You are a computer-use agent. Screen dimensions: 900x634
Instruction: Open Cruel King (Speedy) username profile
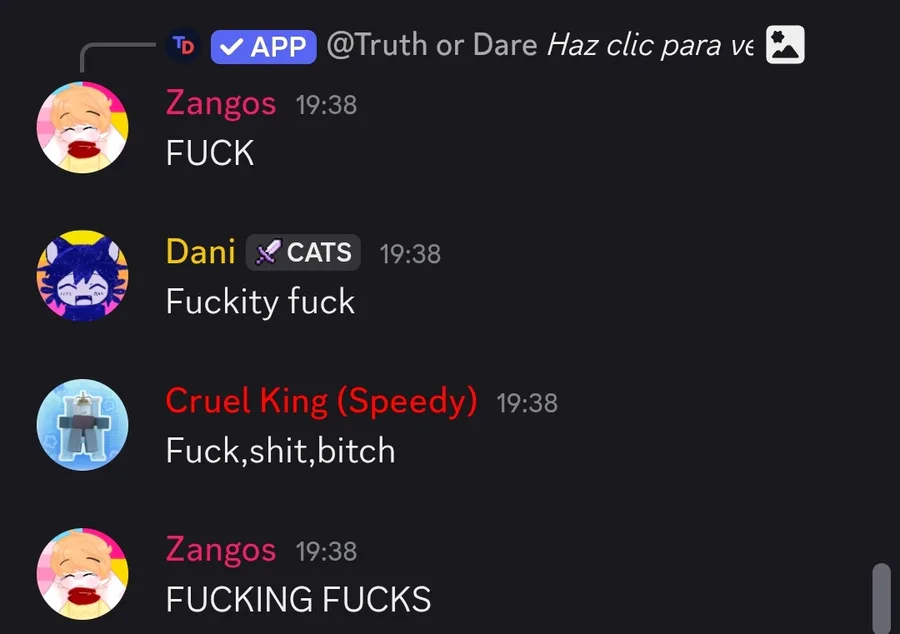pos(321,401)
